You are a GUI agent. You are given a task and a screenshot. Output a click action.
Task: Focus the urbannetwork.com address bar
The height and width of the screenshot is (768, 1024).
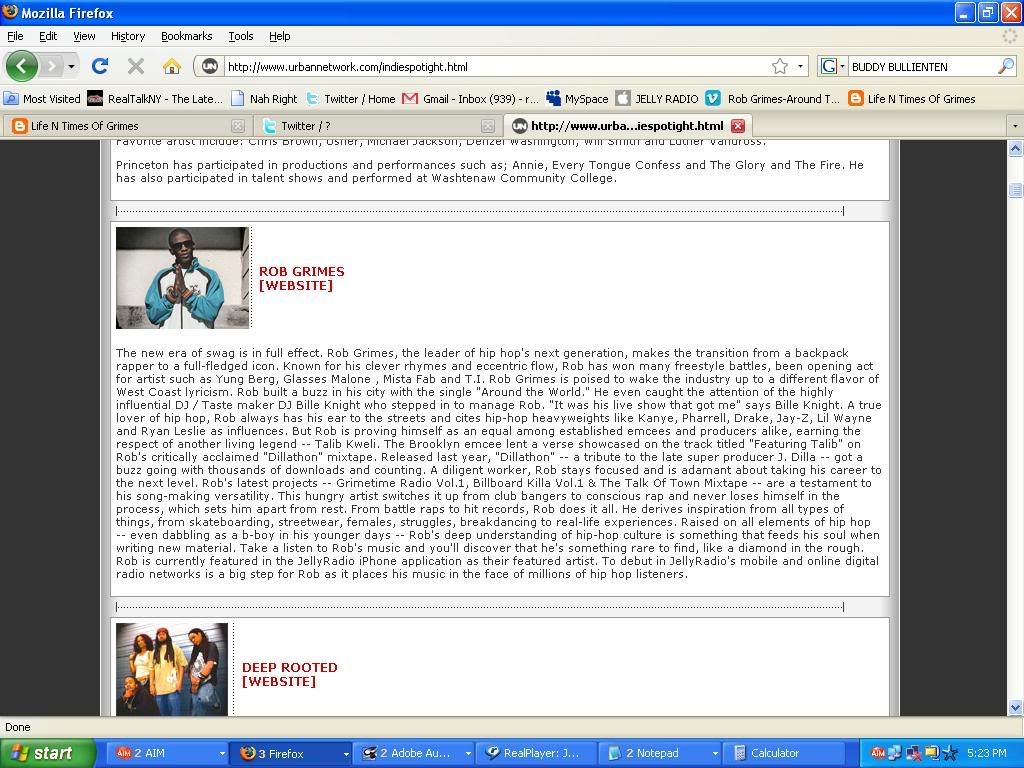tap(496, 67)
